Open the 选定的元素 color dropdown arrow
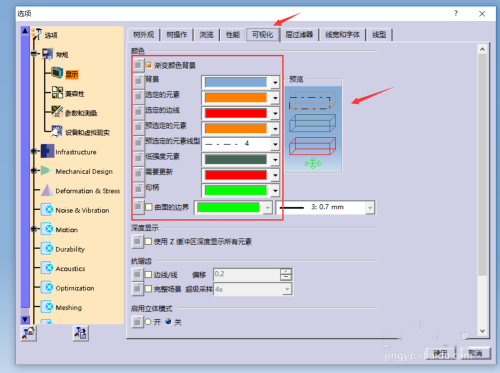This screenshot has height=373, width=500. (x=275, y=98)
